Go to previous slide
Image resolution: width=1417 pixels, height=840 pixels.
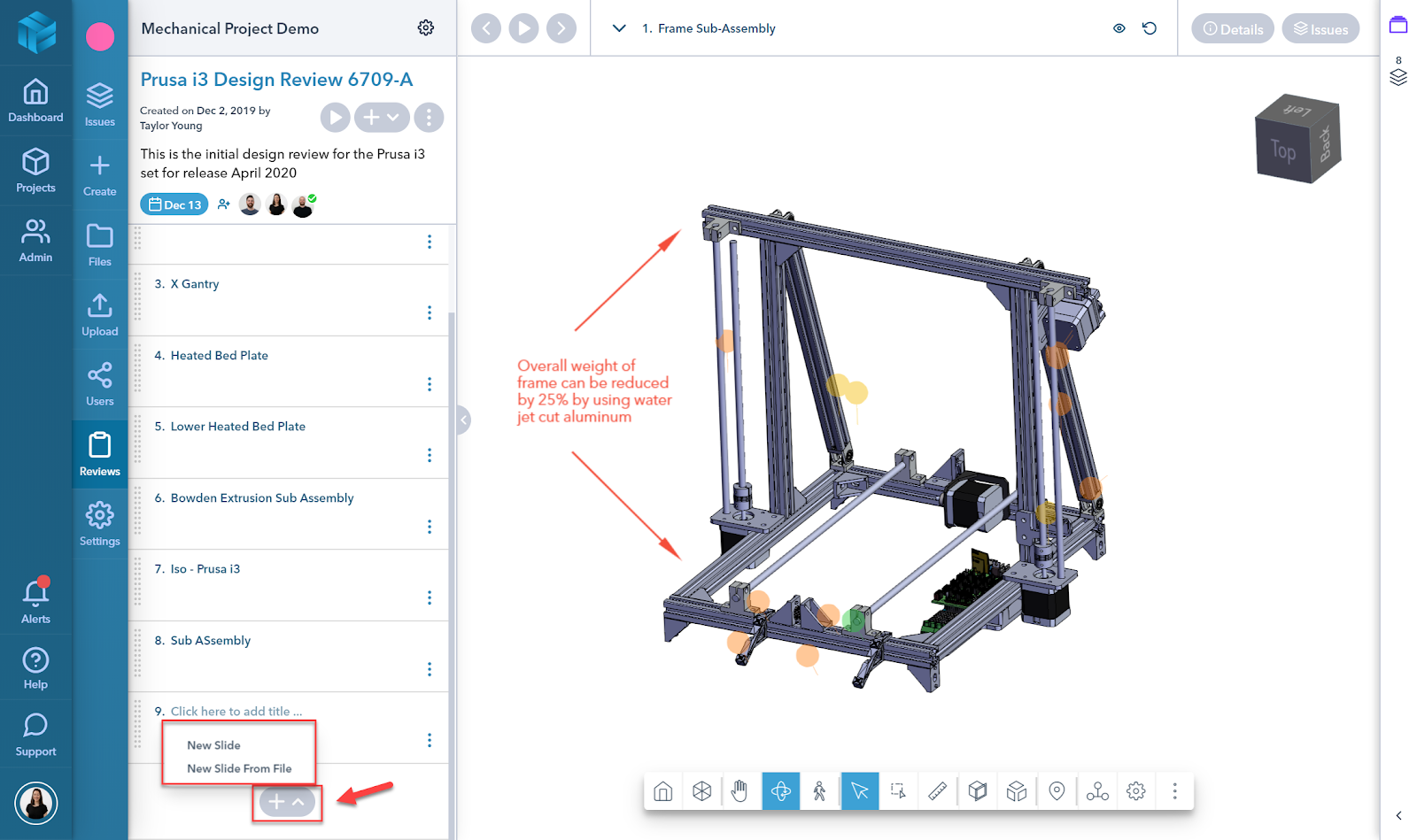[486, 28]
